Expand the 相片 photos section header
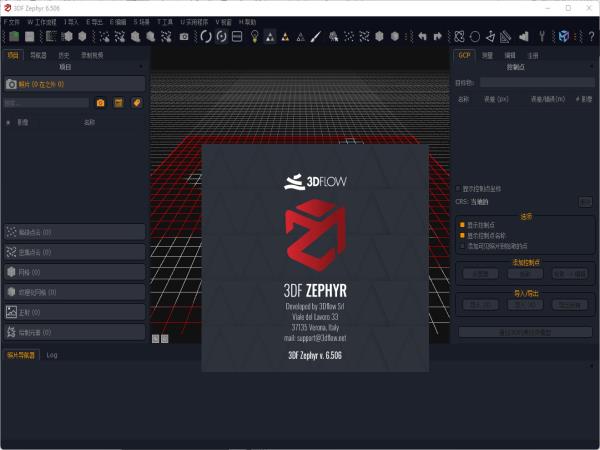Viewport: 600px width, 450px height. point(75,84)
